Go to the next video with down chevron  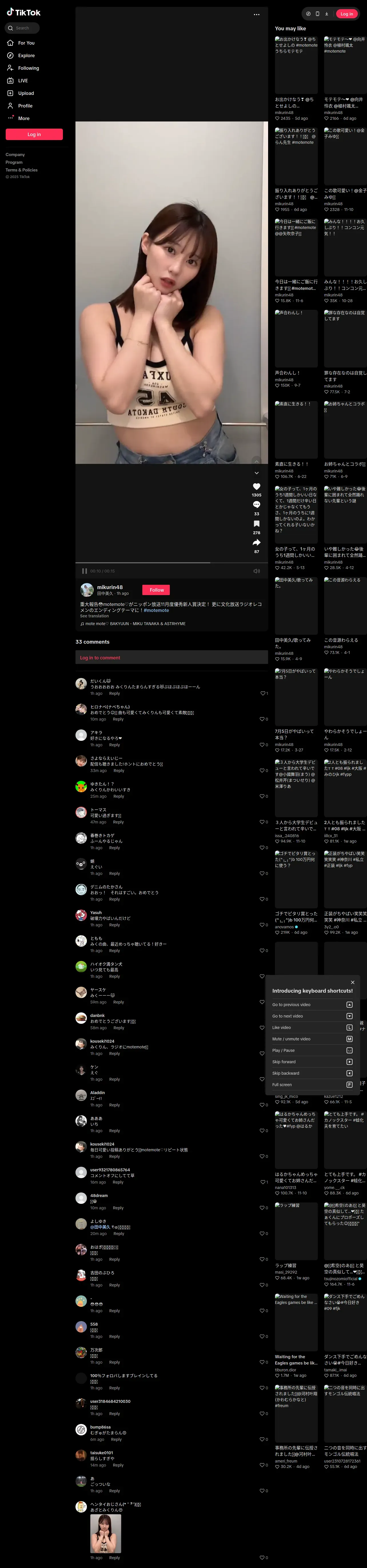click(257, 473)
